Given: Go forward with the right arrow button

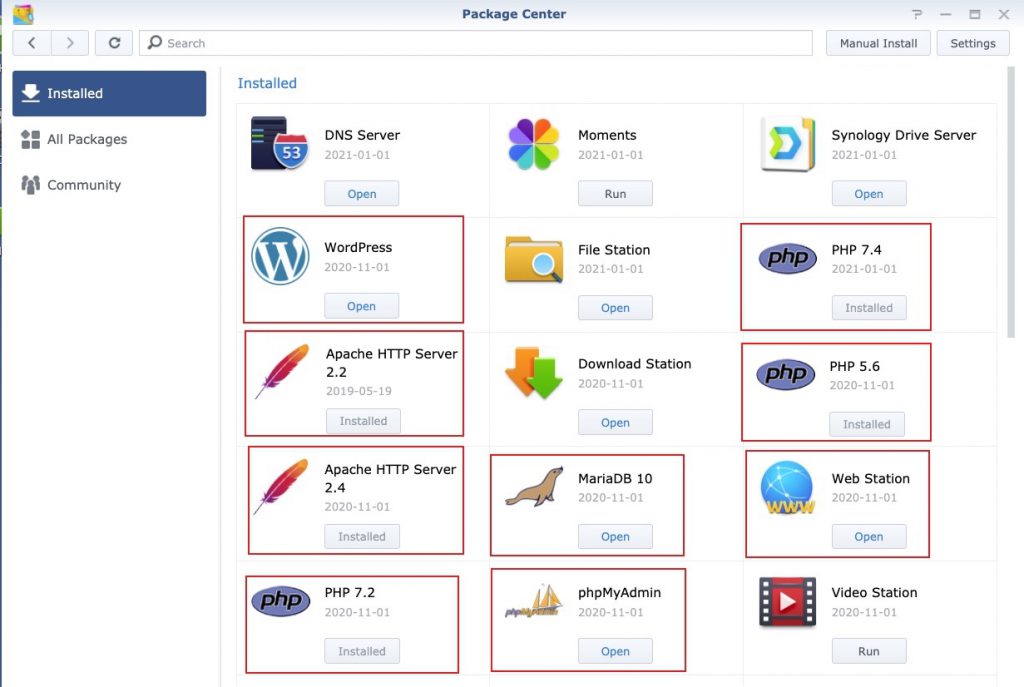Looking at the screenshot, I should 70,43.
